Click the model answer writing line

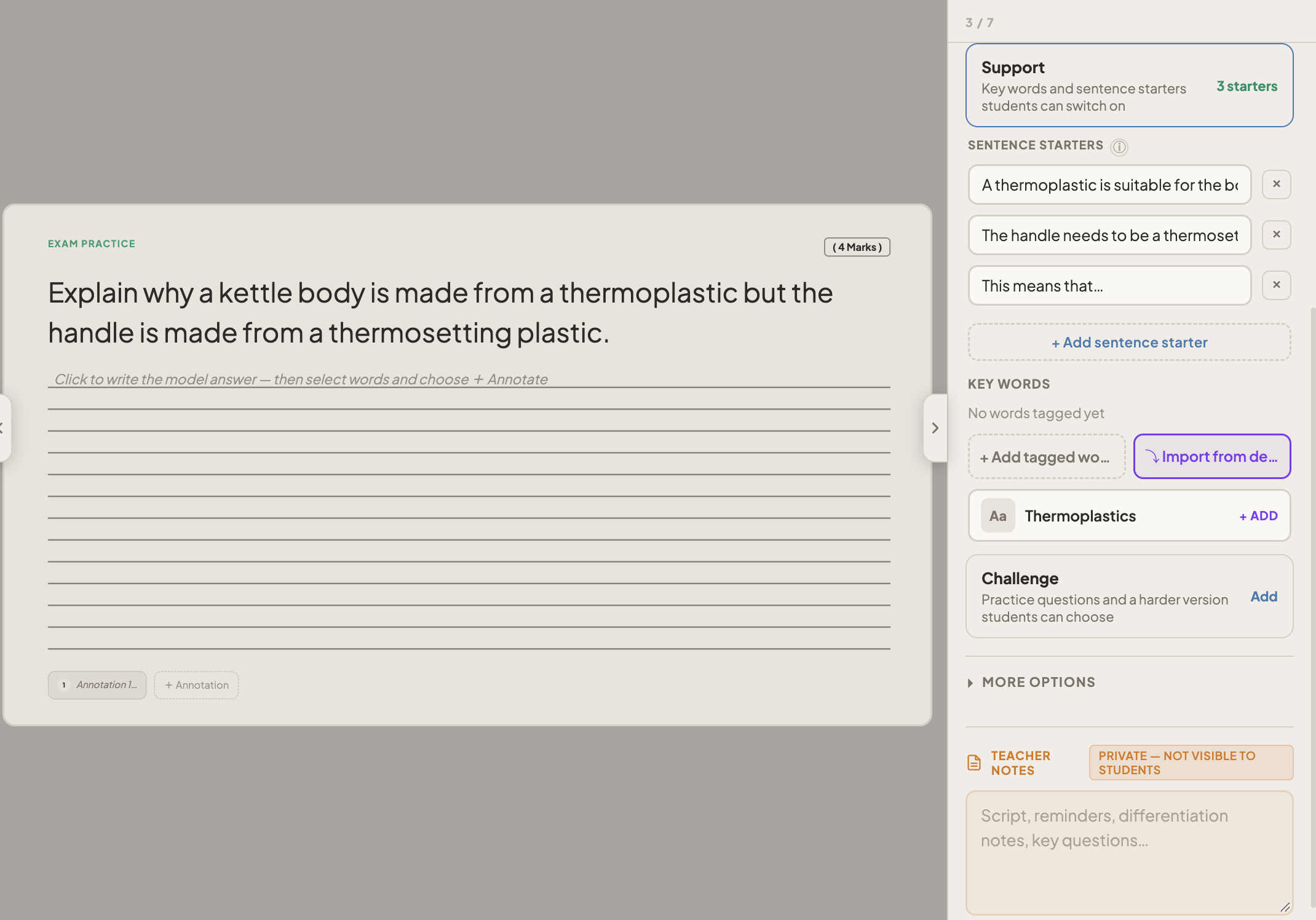[469, 379]
